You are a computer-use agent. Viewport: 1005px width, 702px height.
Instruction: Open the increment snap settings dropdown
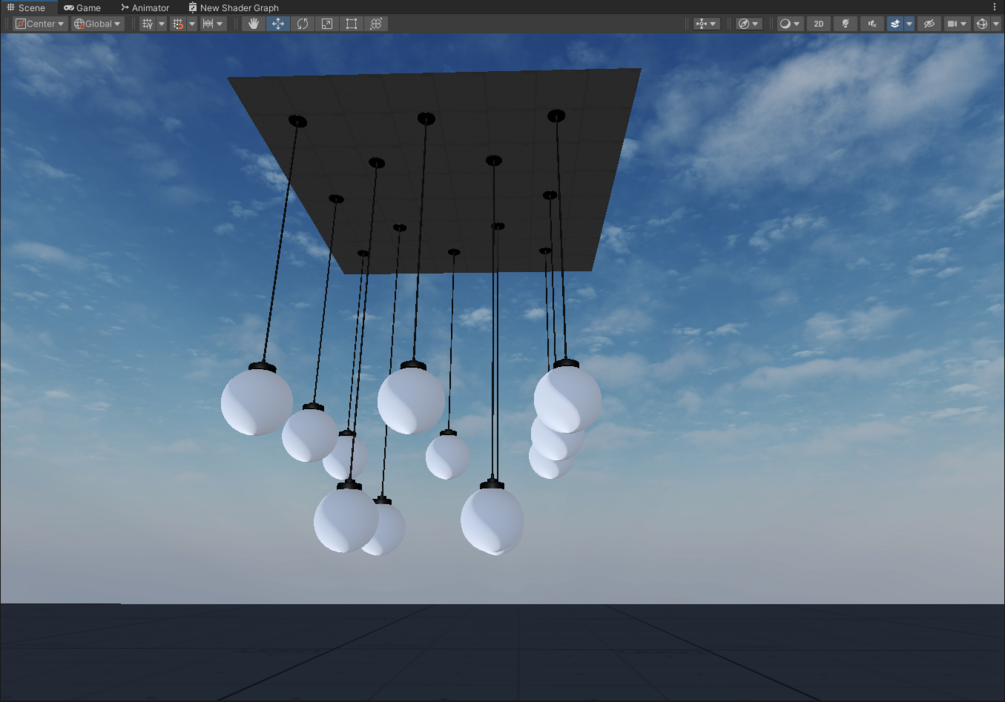pyautogui.click(x=213, y=24)
